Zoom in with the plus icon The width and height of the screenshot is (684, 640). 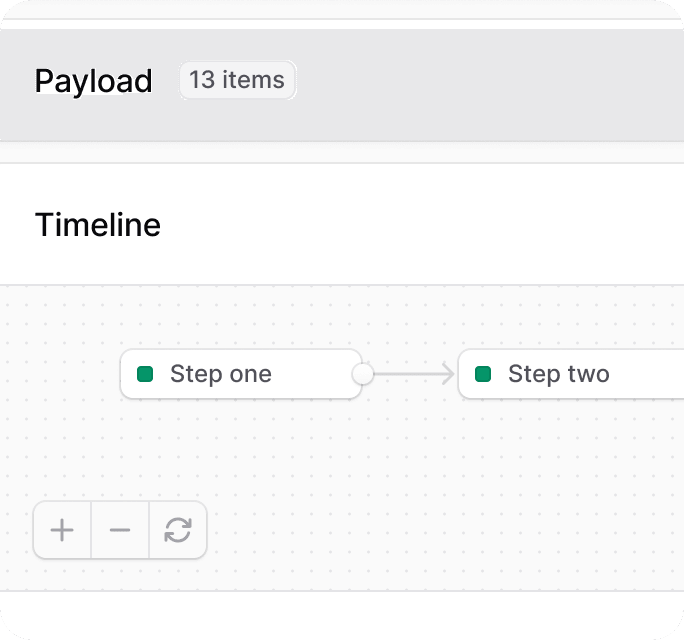62,530
